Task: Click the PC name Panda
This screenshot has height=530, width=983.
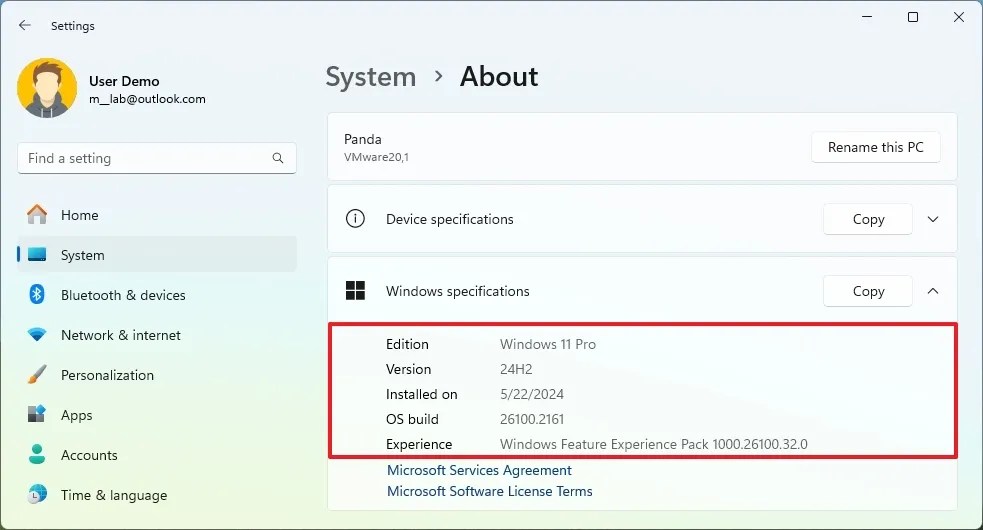Action: click(362, 139)
